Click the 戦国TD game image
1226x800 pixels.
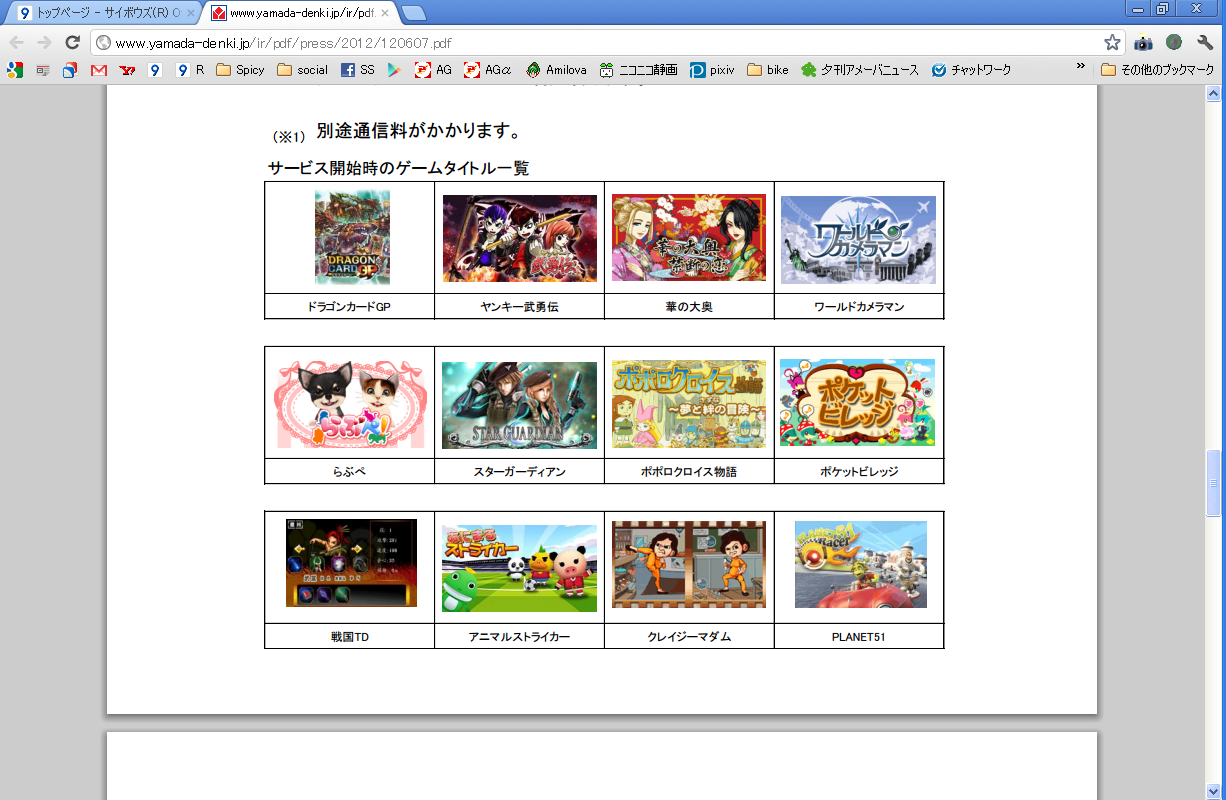pyautogui.click(x=351, y=562)
